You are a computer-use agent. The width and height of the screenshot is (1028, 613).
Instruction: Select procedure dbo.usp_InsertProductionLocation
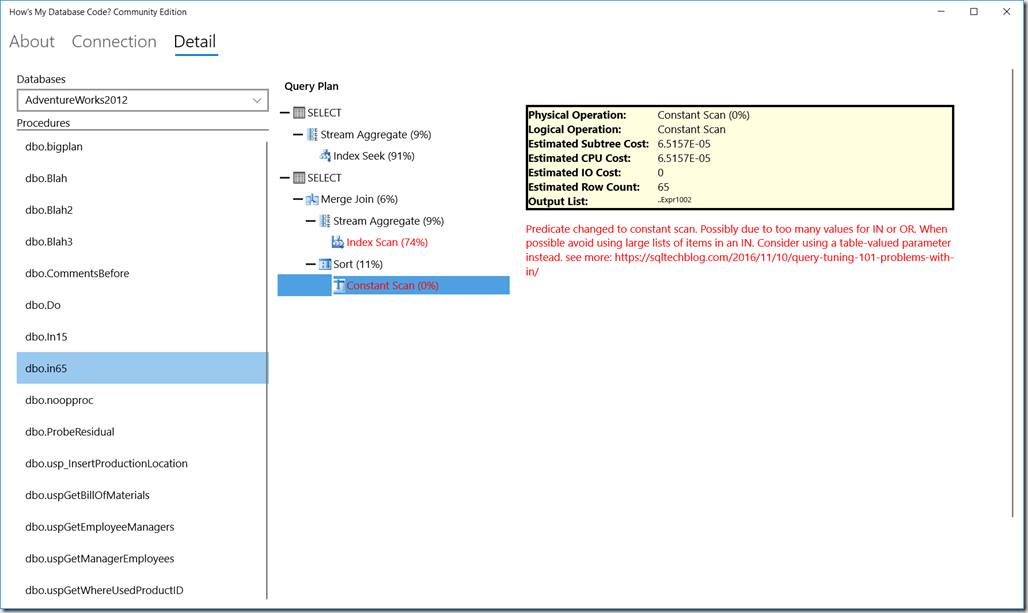tap(142, 464)
